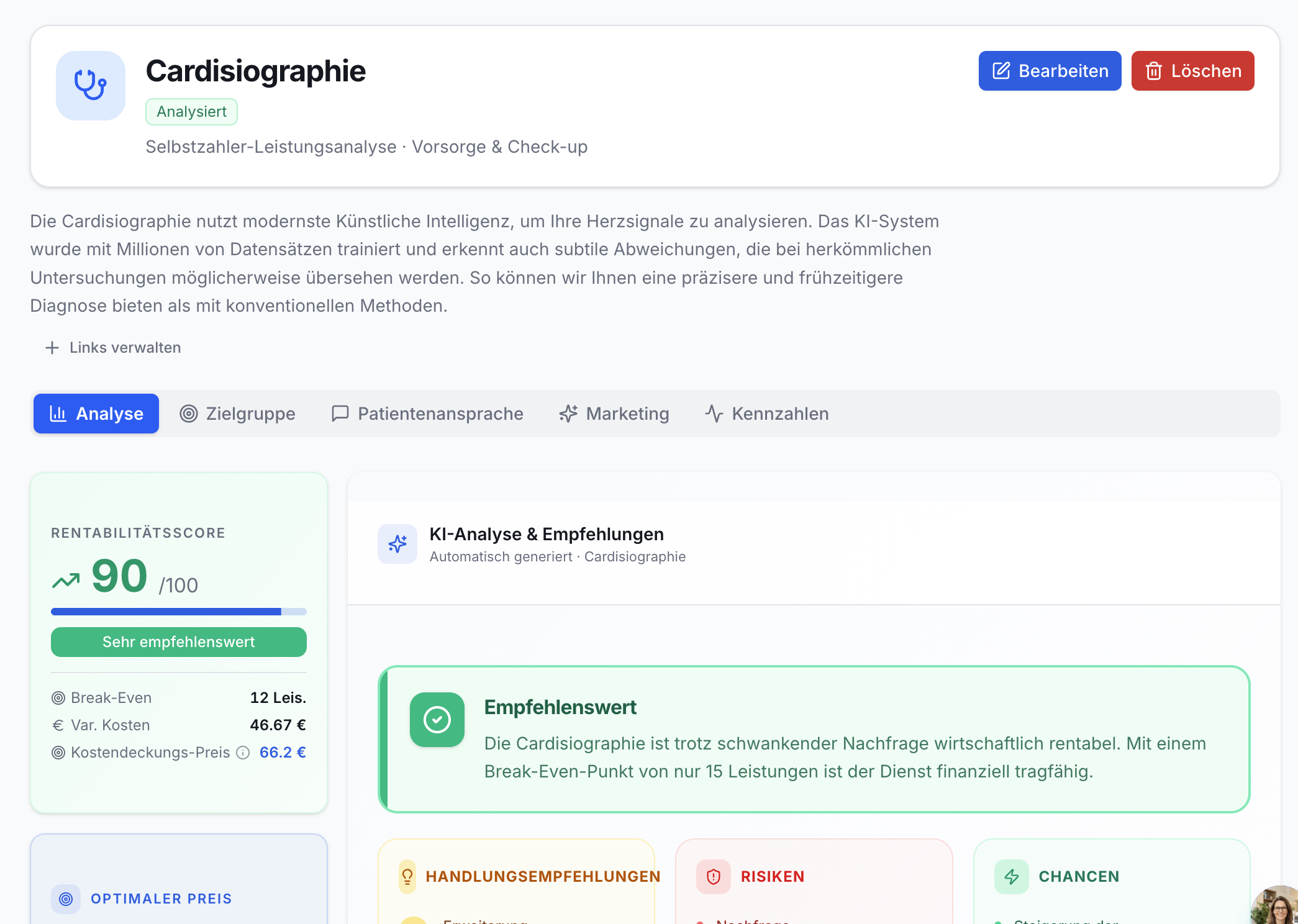Click the red Löschen delete button

(x=1192, y=71)
